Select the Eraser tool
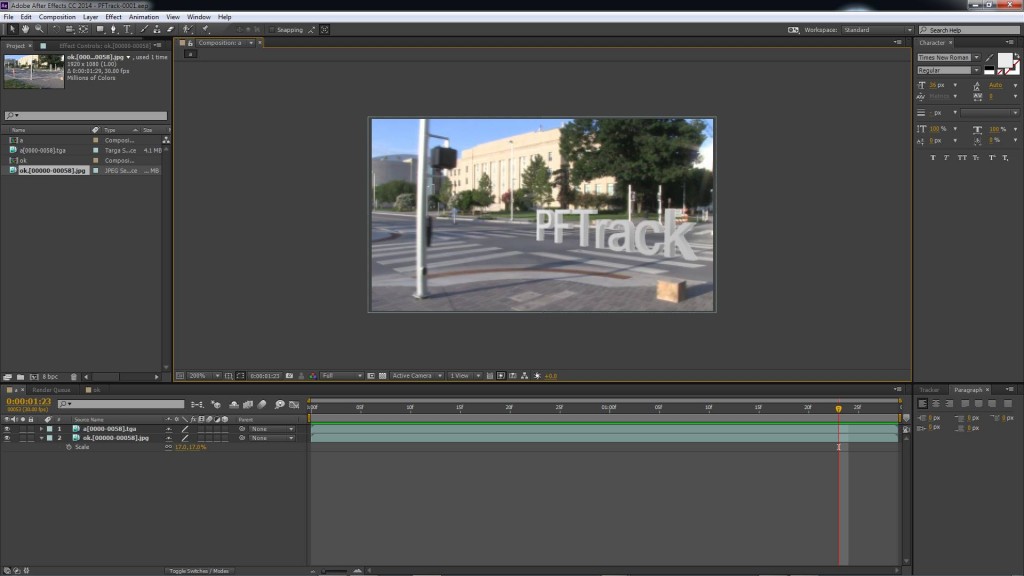 170,29
